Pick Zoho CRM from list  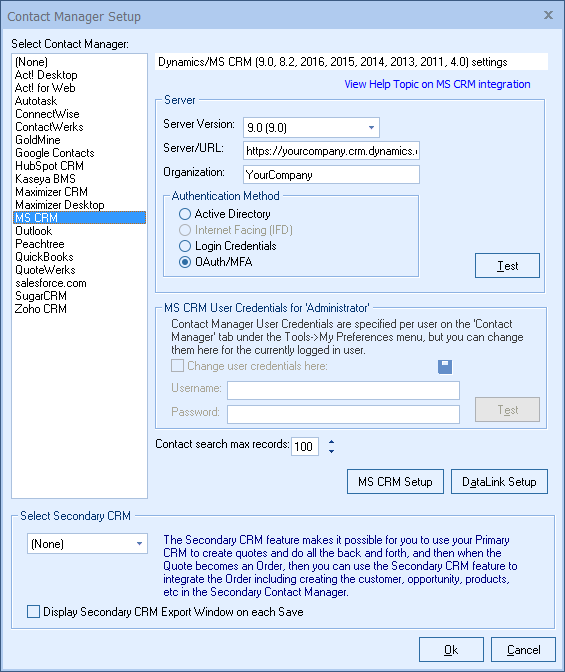(79, 309)
